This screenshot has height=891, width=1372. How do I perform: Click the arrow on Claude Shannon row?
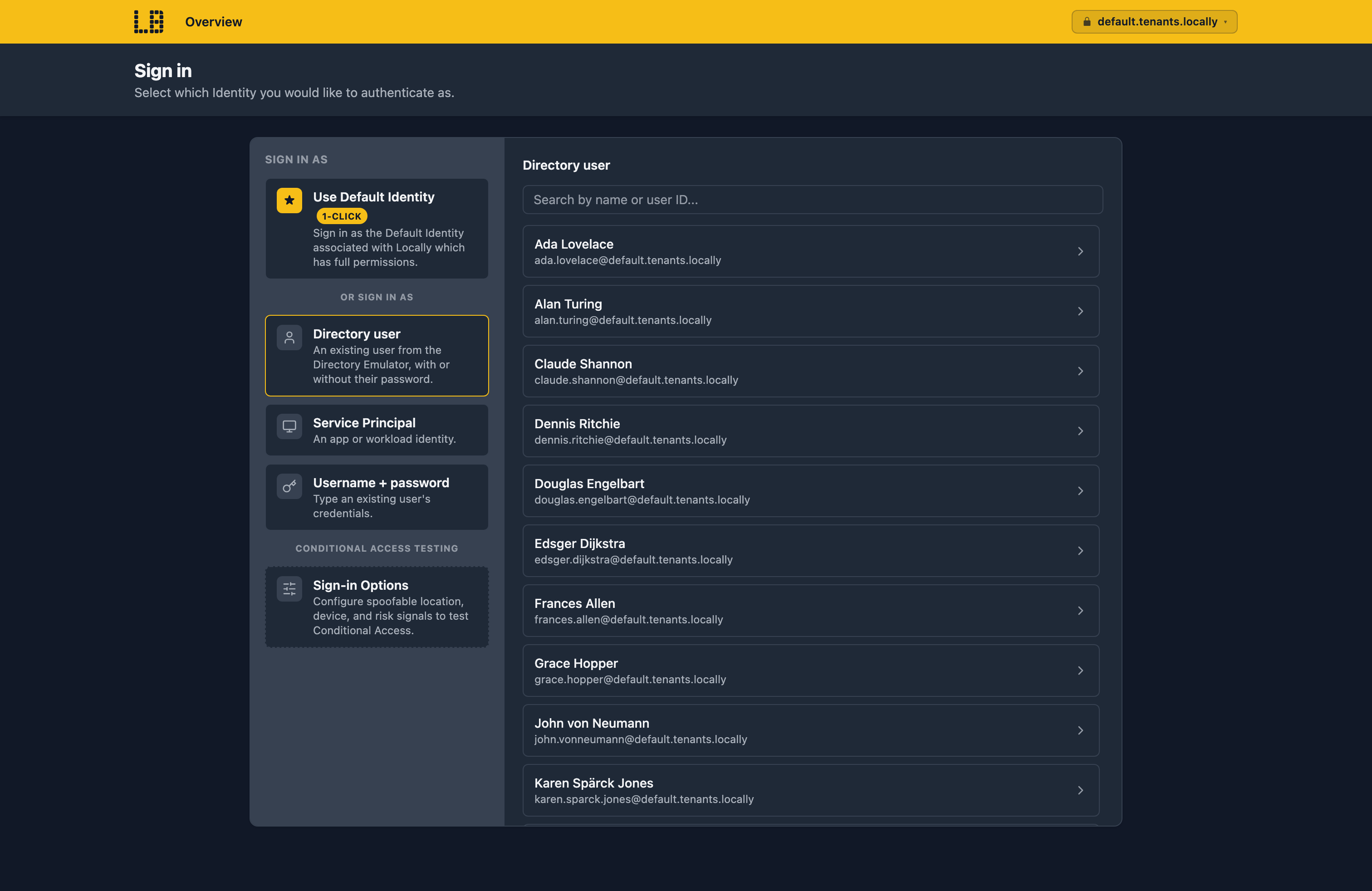coord(1080,371)
